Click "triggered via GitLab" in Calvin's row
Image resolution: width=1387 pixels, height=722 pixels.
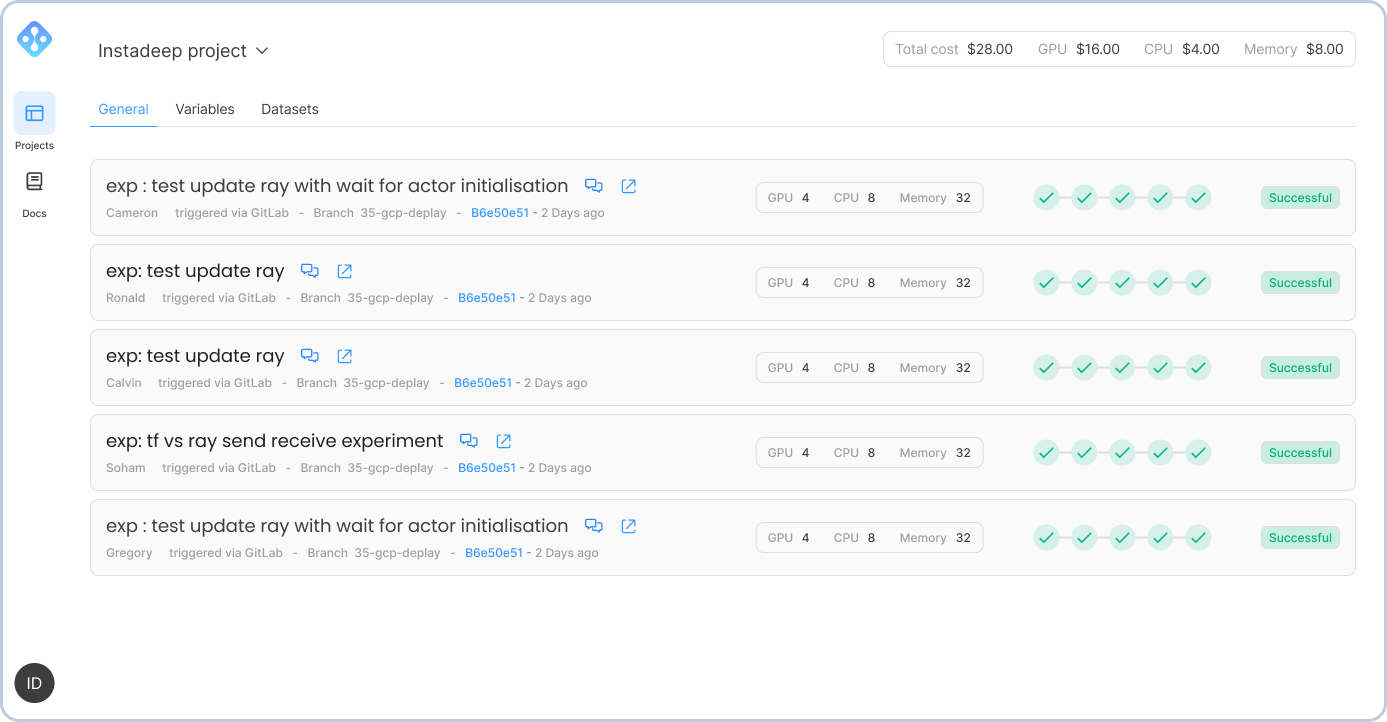point(215,383)
